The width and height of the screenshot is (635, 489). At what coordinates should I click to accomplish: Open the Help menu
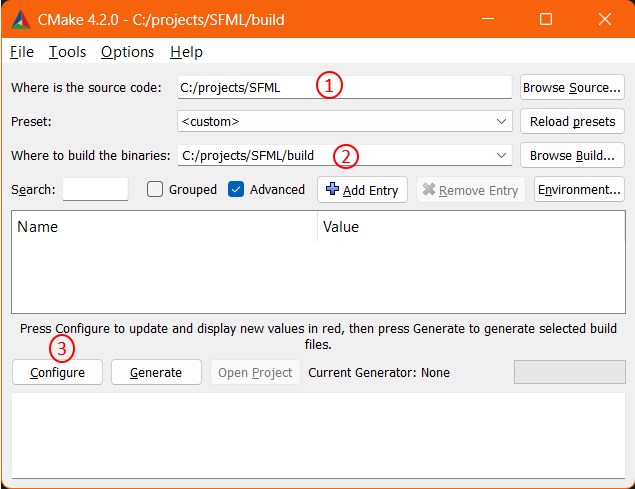pos(186,52)
